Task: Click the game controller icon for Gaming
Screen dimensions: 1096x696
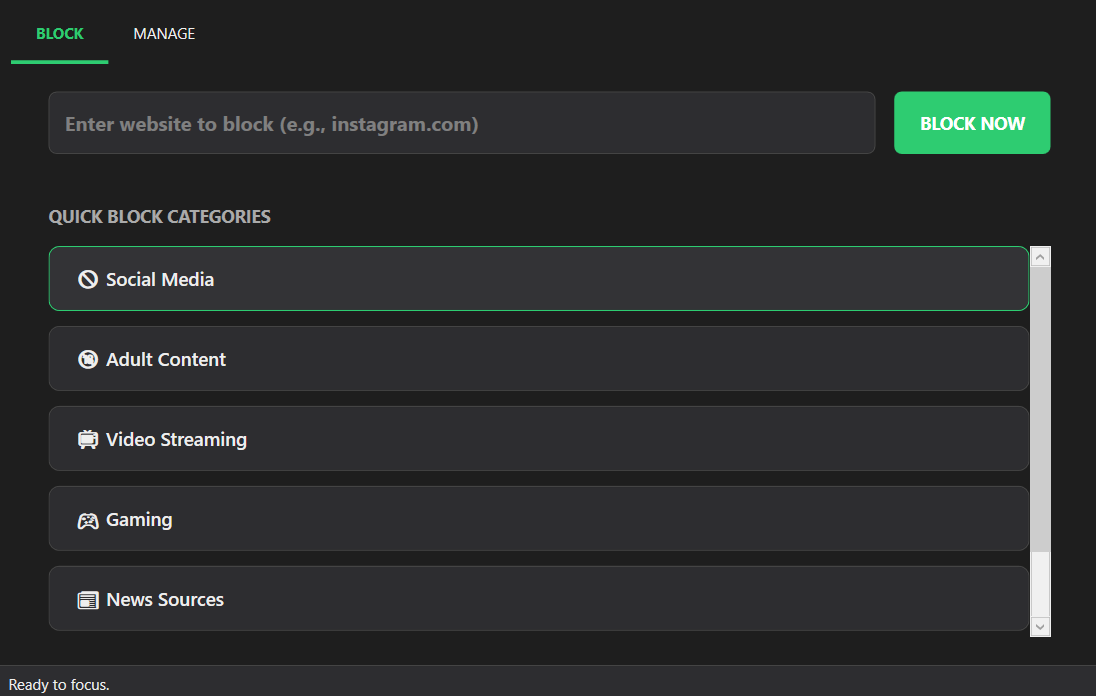Action: [88, 520]
